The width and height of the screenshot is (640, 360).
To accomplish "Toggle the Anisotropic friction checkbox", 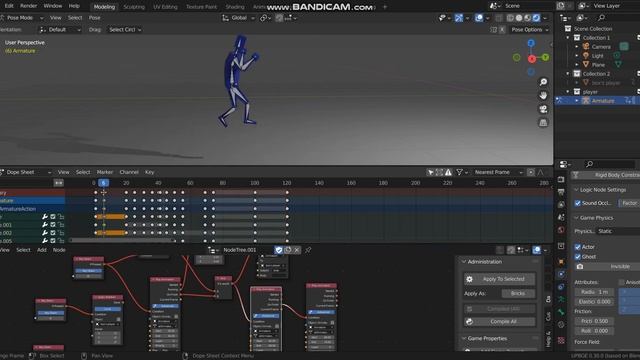I will coord(621,282).
